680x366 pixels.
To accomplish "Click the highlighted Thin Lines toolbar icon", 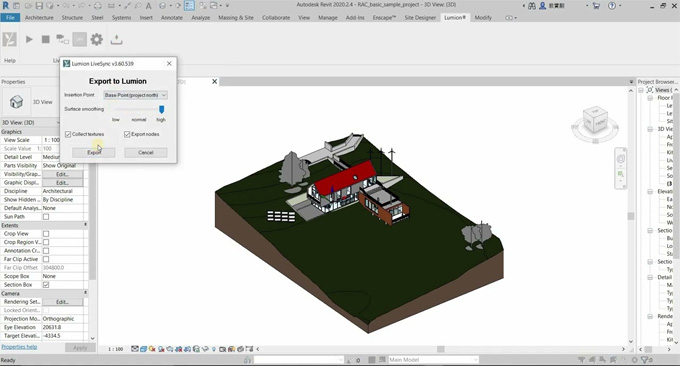I will (x=190, y=6).
